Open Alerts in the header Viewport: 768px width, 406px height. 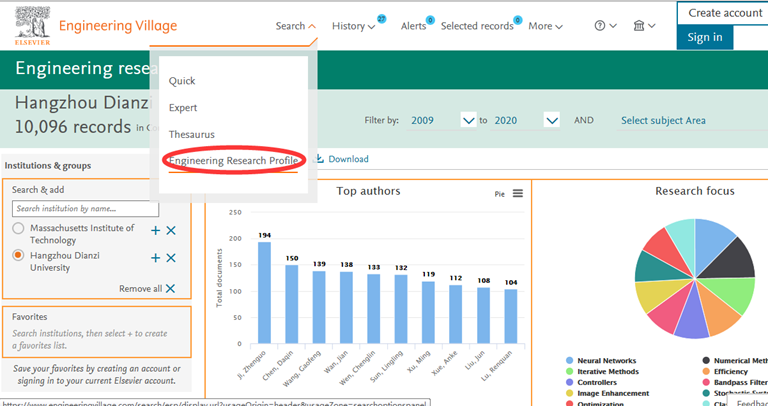pyautogui.click(x=413, y=26)
